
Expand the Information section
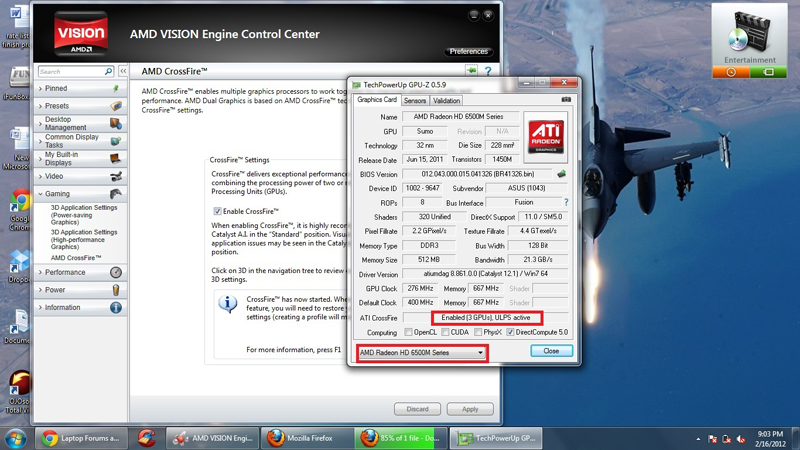[40, 308]
